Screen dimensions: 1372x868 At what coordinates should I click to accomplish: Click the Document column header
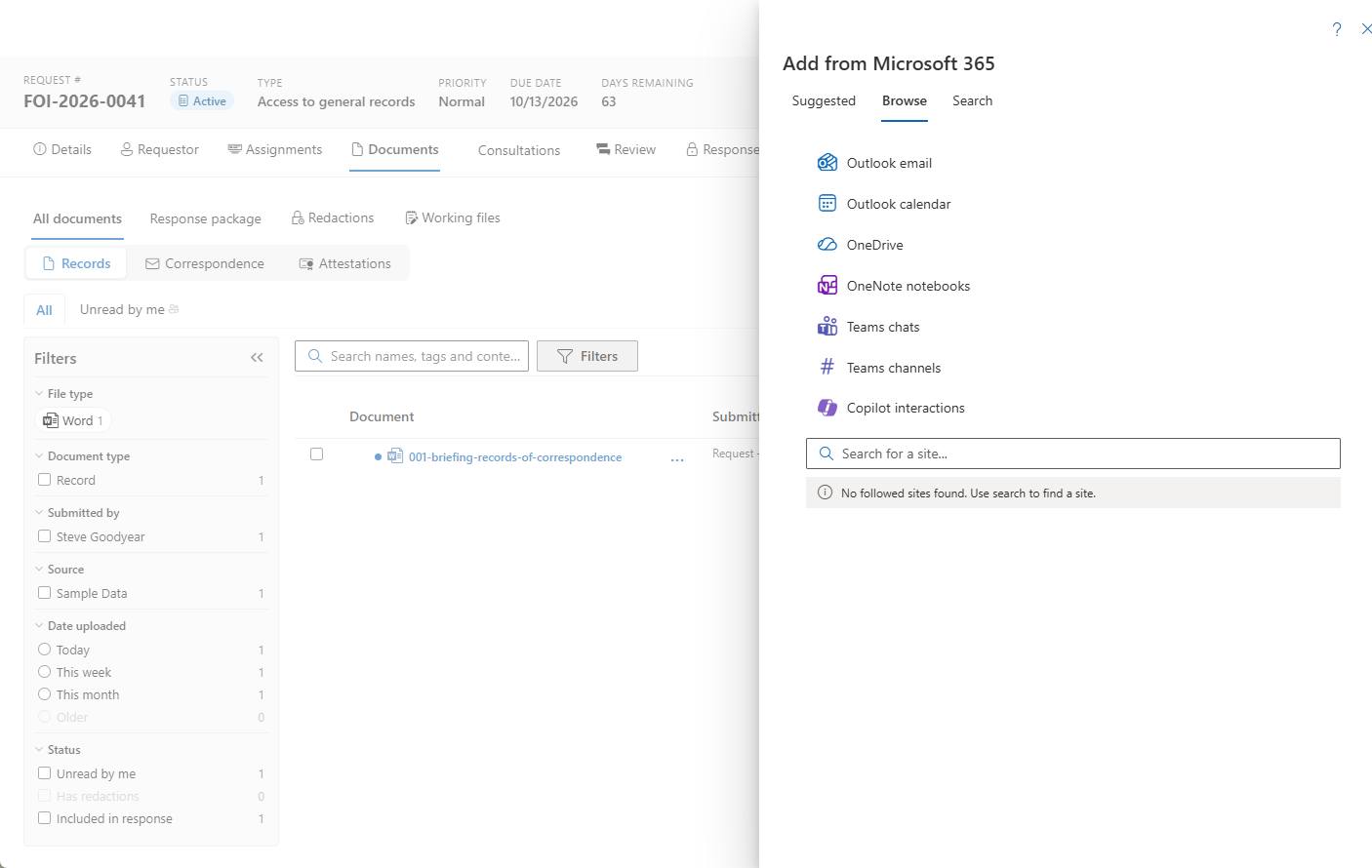coord(382,416)
